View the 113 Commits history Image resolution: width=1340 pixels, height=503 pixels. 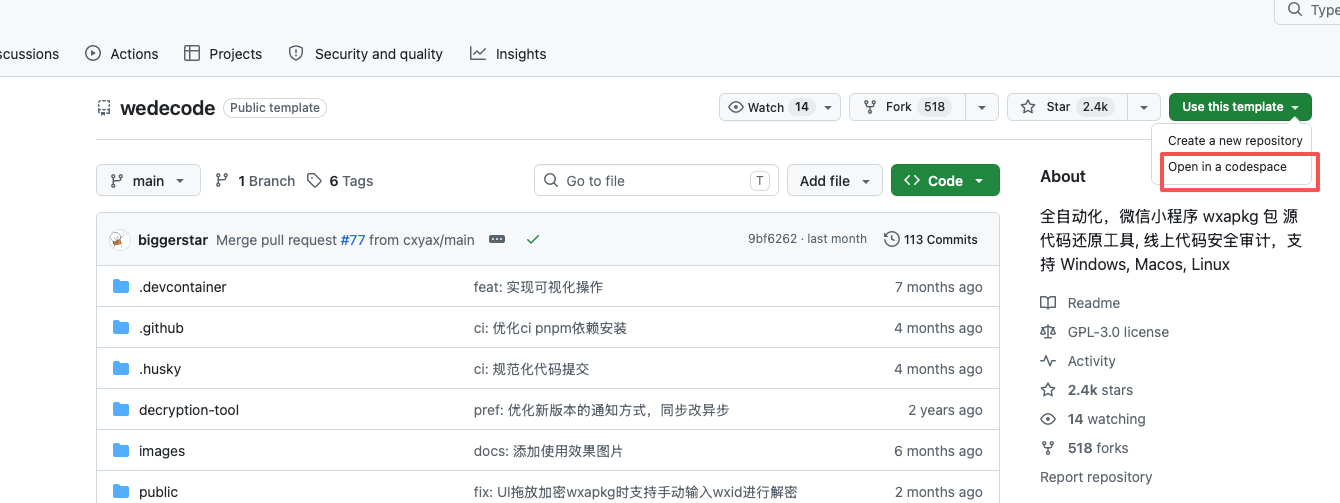(x=931, y=240)
